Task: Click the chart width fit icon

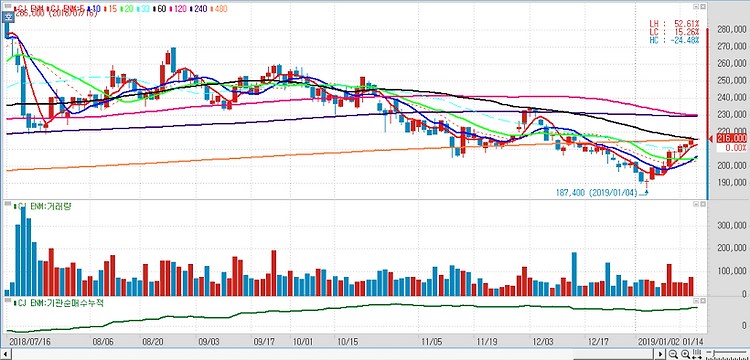Action: click(x=697, y=354)
